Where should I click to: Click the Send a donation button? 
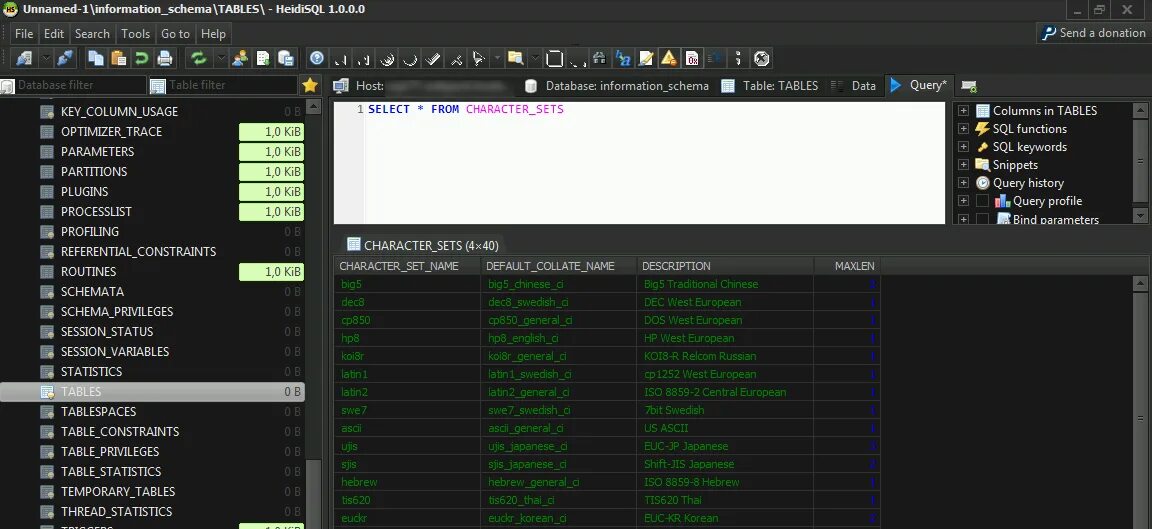tap(1094, 33)
